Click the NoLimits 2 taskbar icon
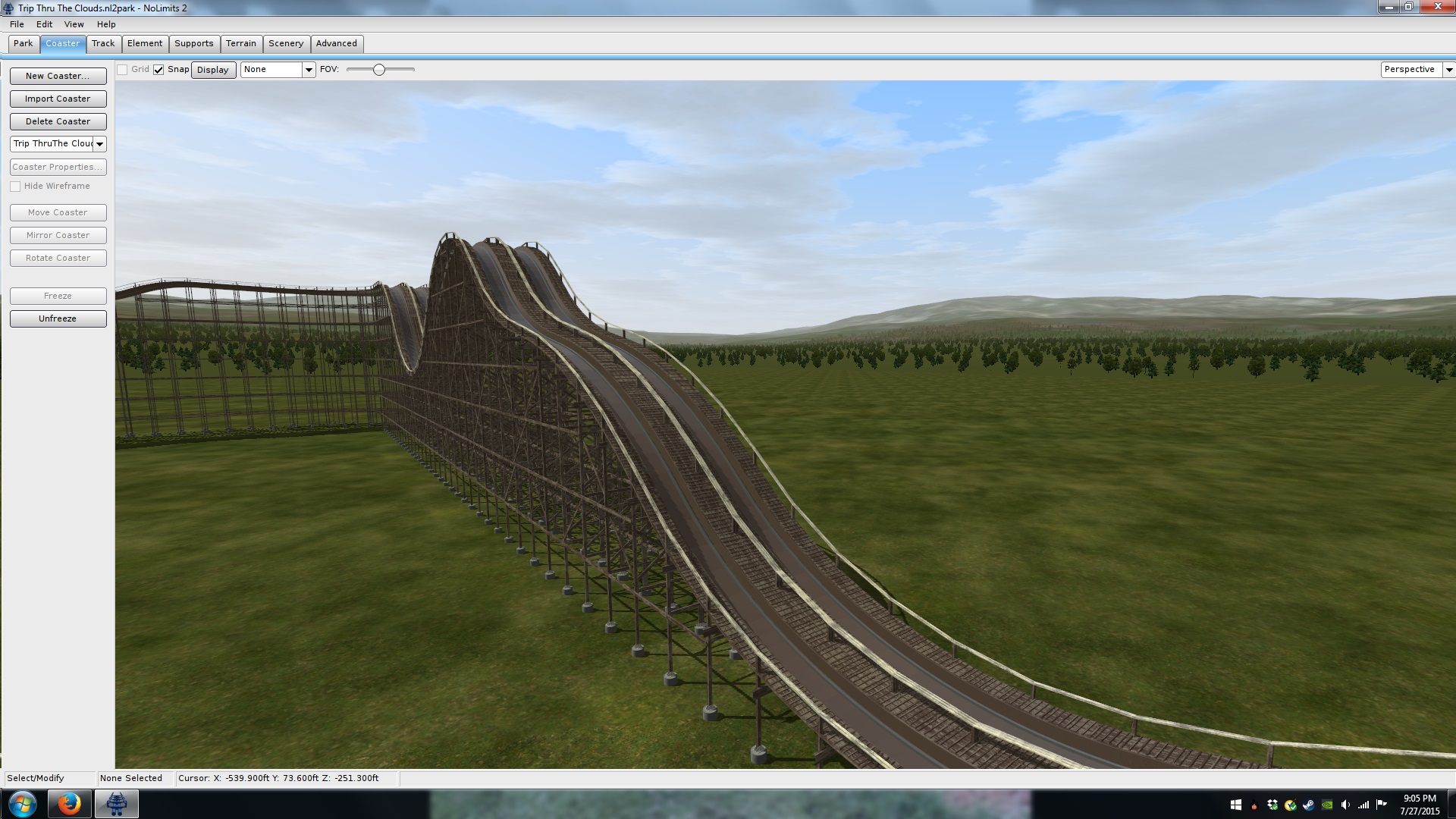 coord(116,804)
